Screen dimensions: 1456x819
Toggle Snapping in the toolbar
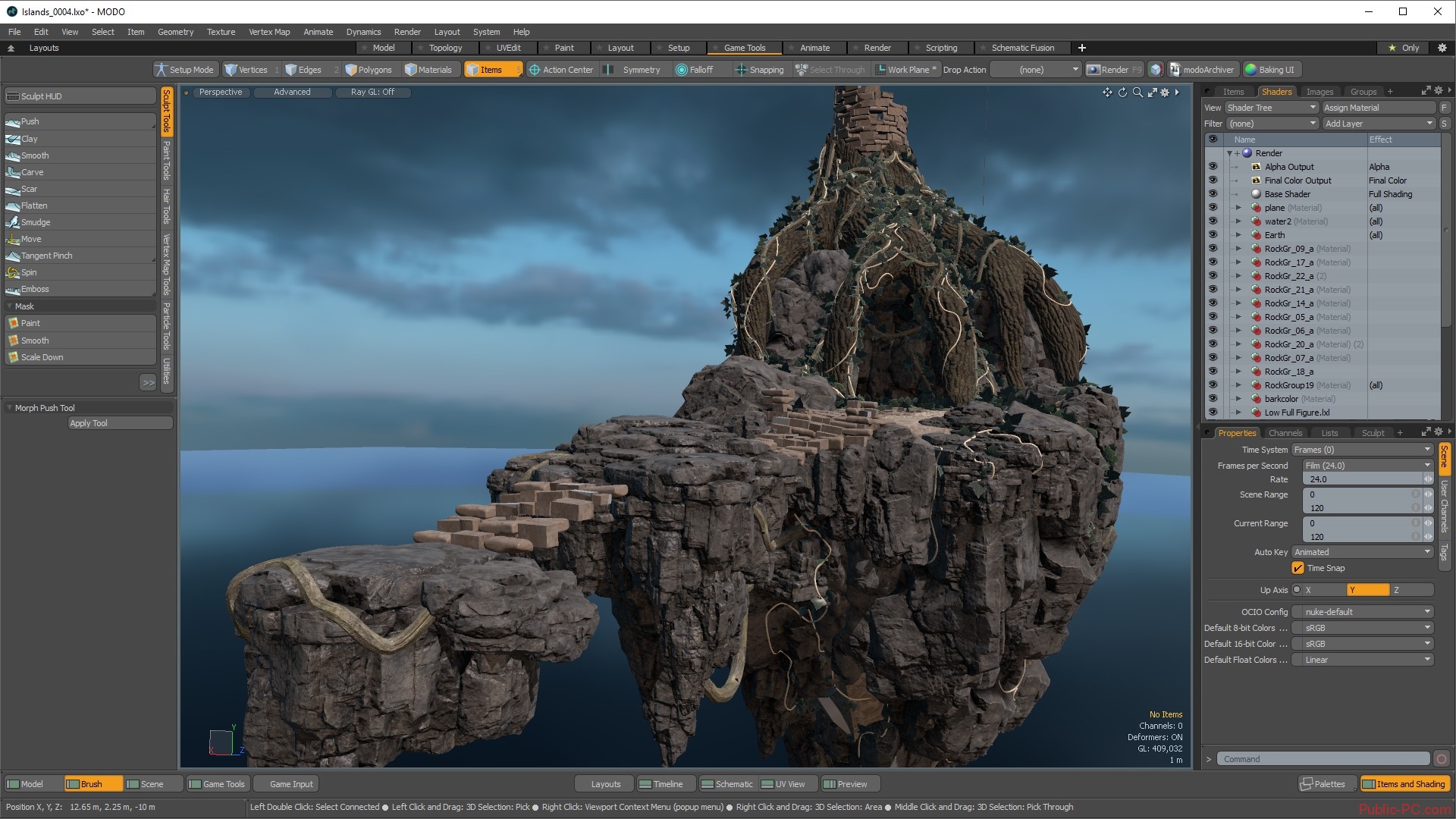(x=759, y=70)
